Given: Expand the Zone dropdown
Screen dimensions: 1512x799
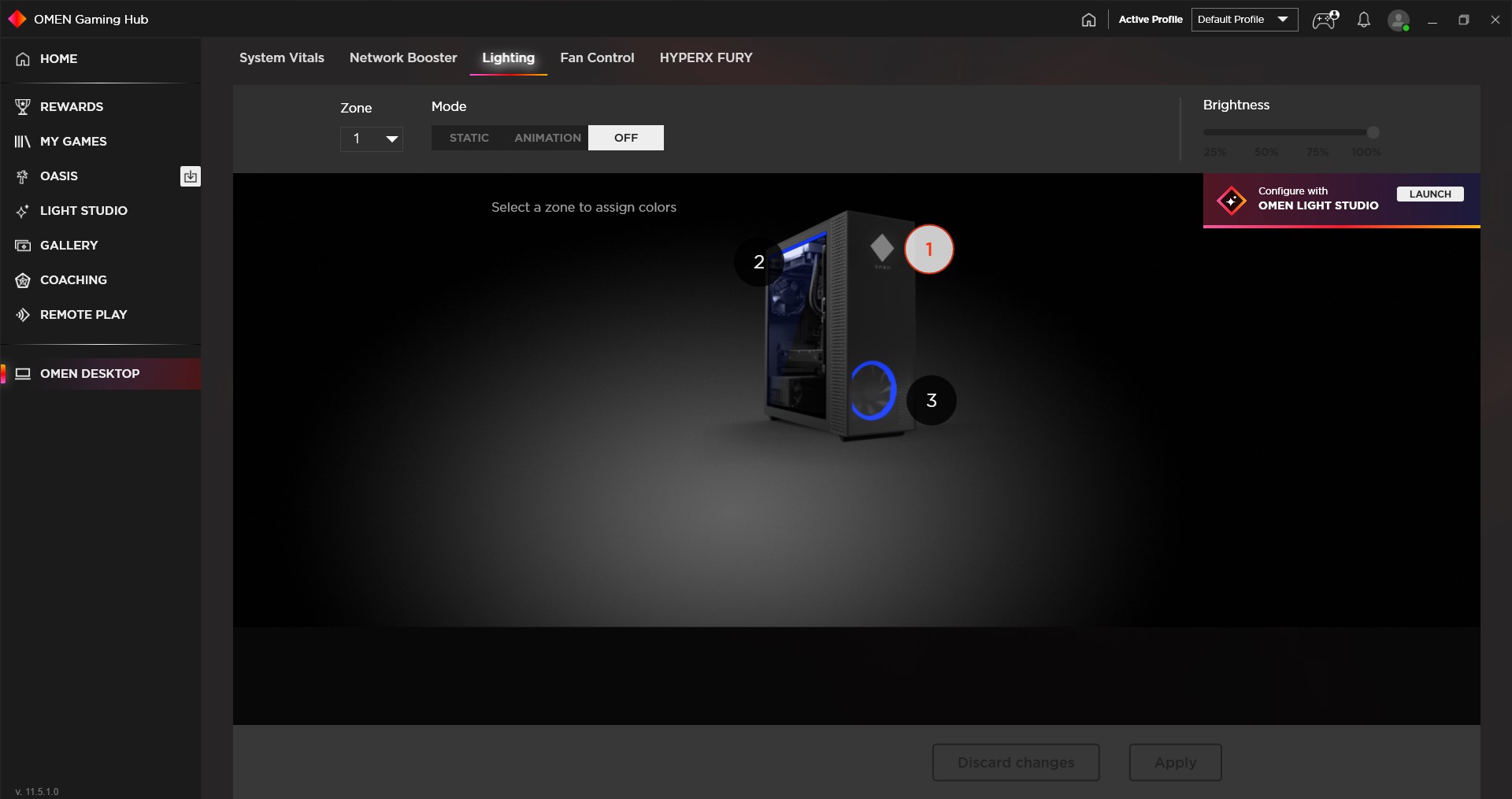Looking at the screenshot, I should [x=372, y=139].
